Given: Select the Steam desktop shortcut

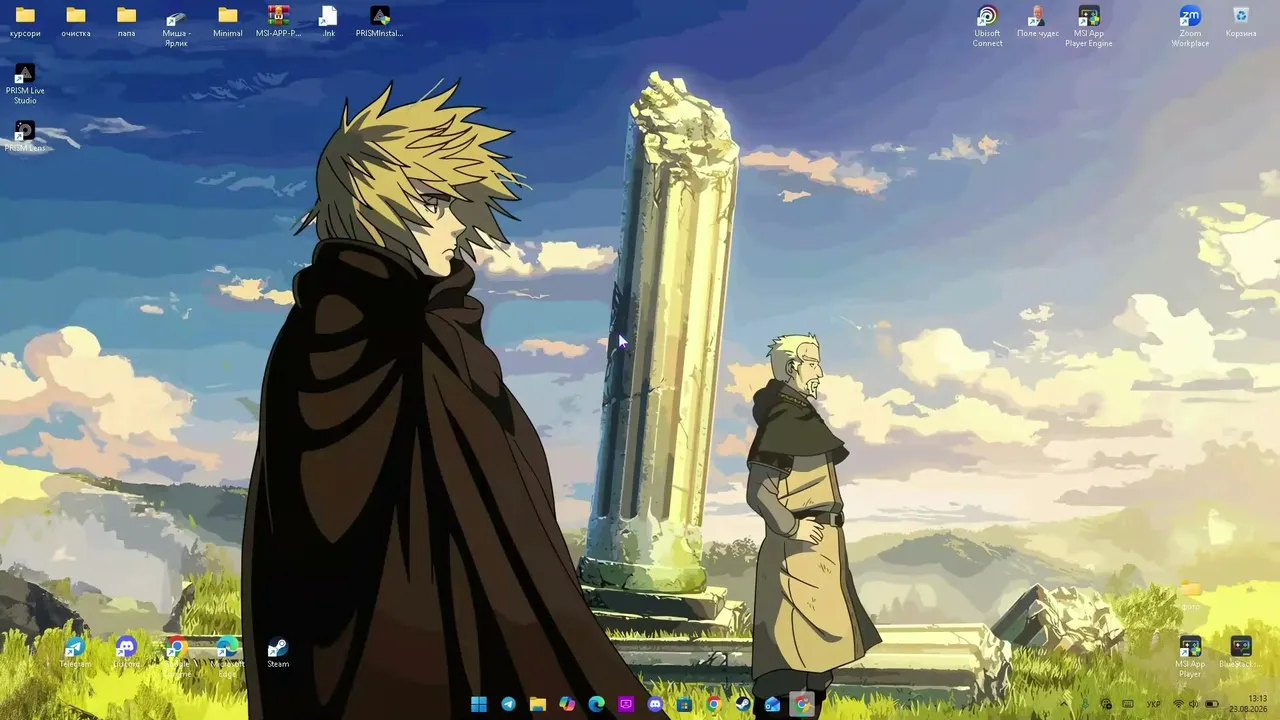Looking at the screenshot, I should (x=278, y=652).
